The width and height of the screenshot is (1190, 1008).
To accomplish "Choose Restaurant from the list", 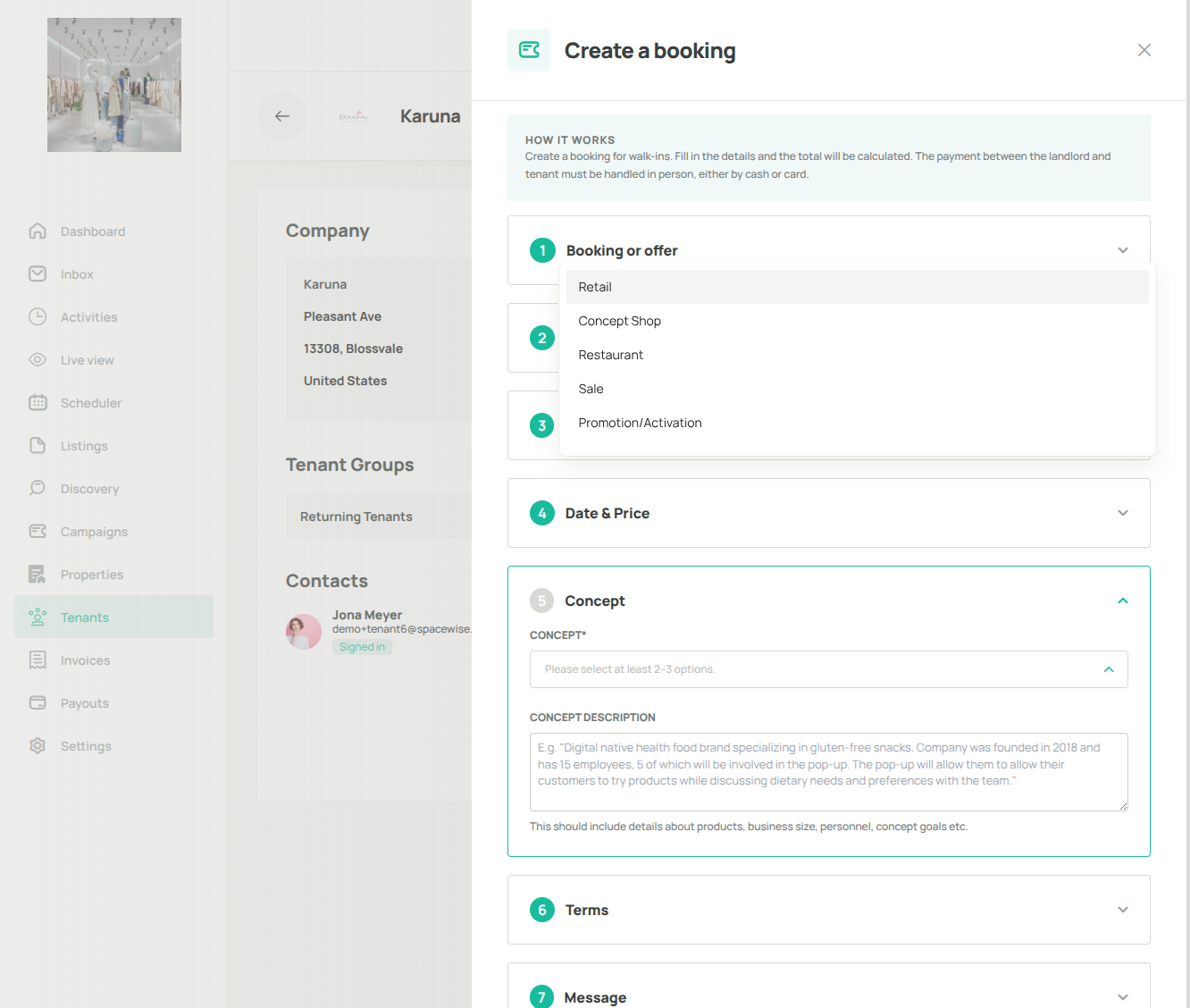I will click(x=858, y=355).
